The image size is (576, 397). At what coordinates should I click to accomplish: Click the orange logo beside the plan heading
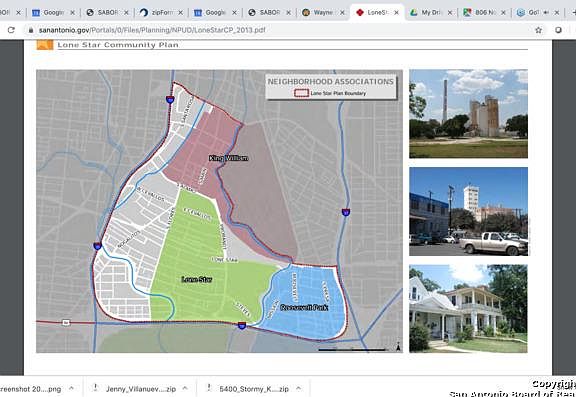[x=45, y=45]
